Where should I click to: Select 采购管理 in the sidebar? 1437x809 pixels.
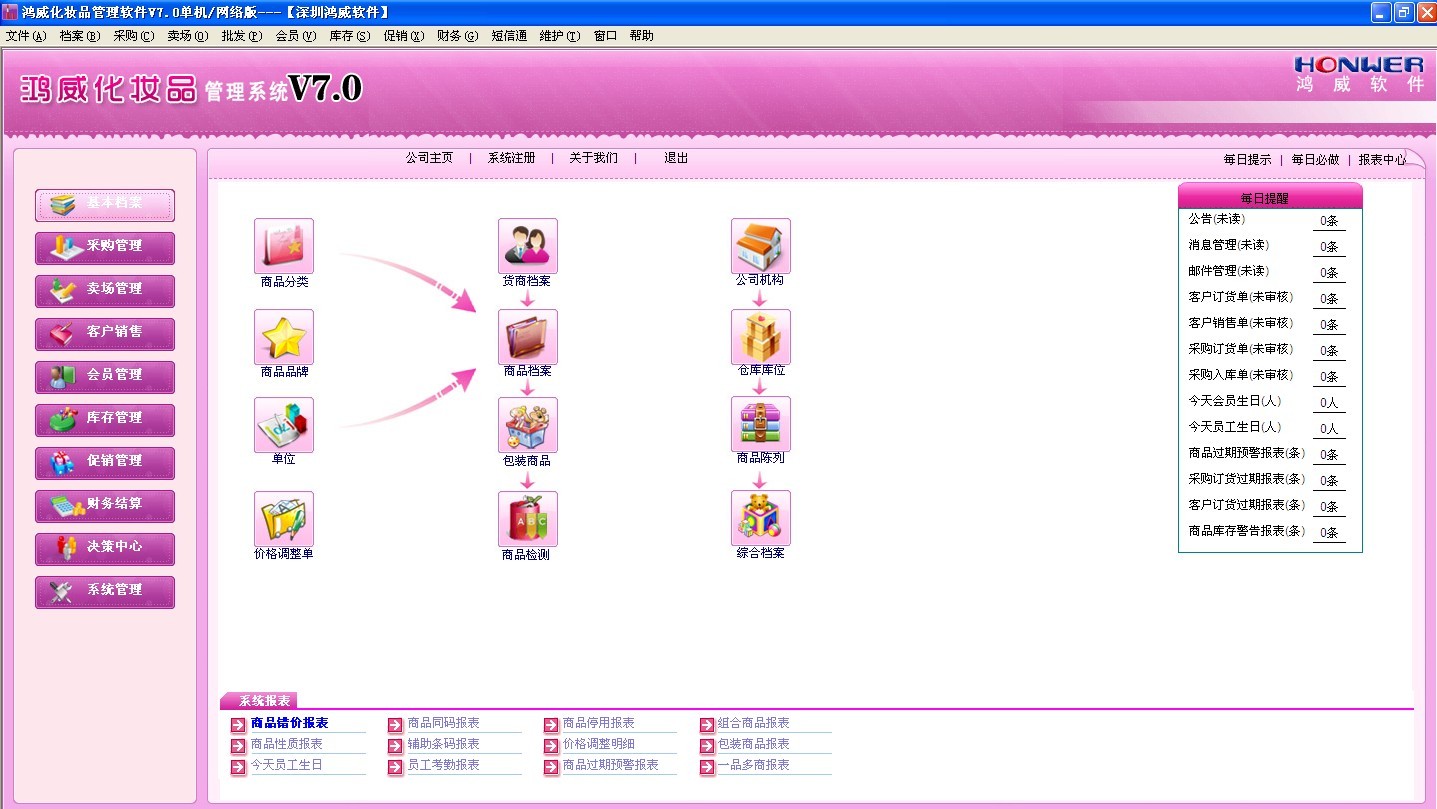click(105, 246)
